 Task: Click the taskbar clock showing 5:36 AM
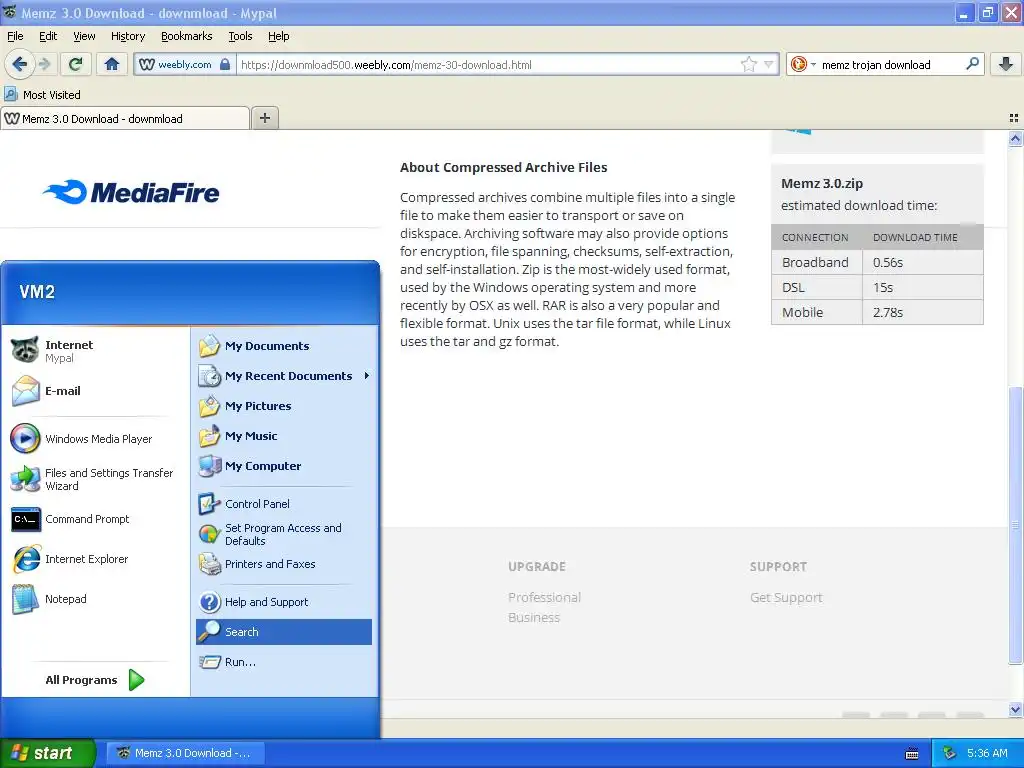[987, 753]
